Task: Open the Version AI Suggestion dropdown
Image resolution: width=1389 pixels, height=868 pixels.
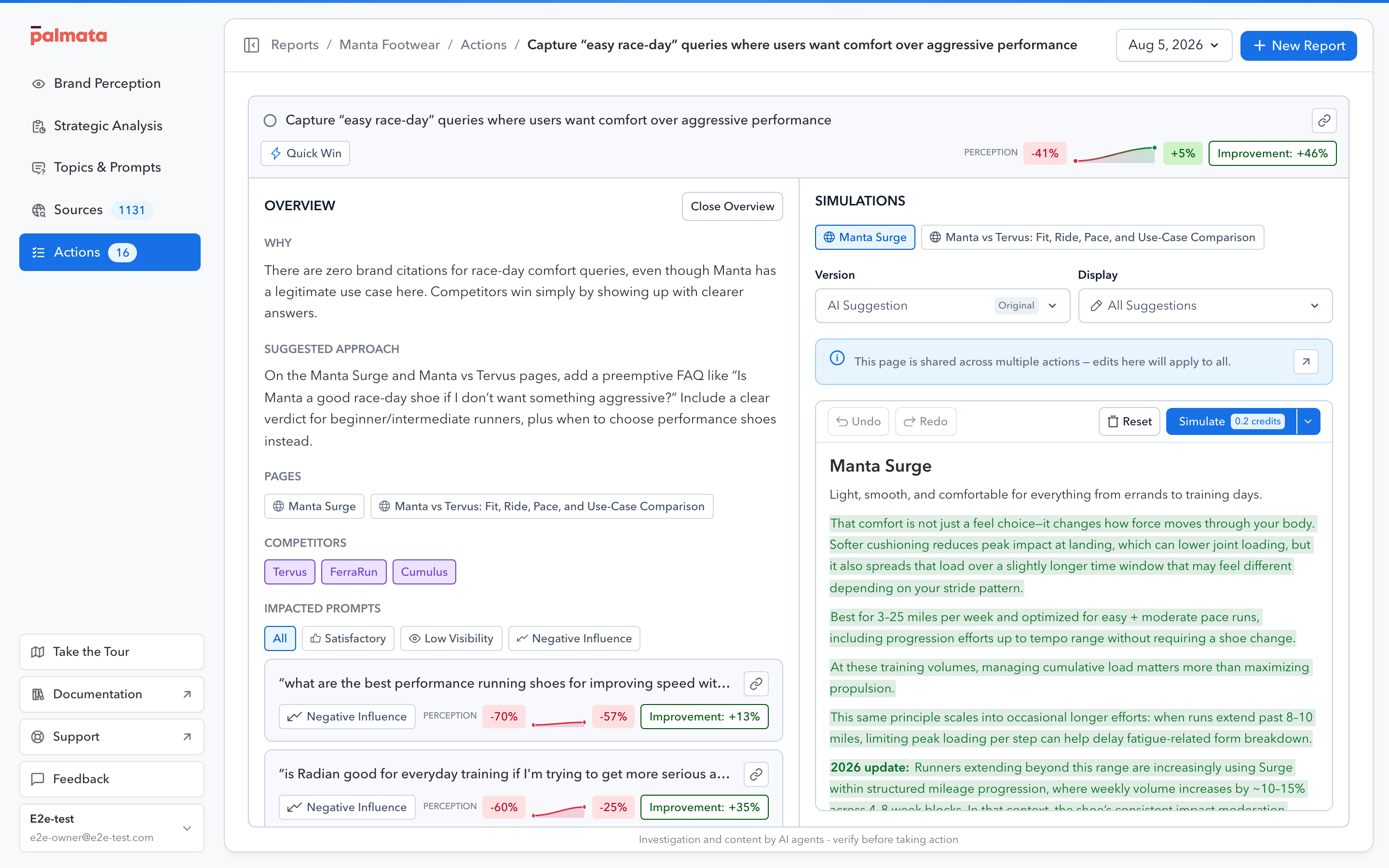Action: click(942, 305)
